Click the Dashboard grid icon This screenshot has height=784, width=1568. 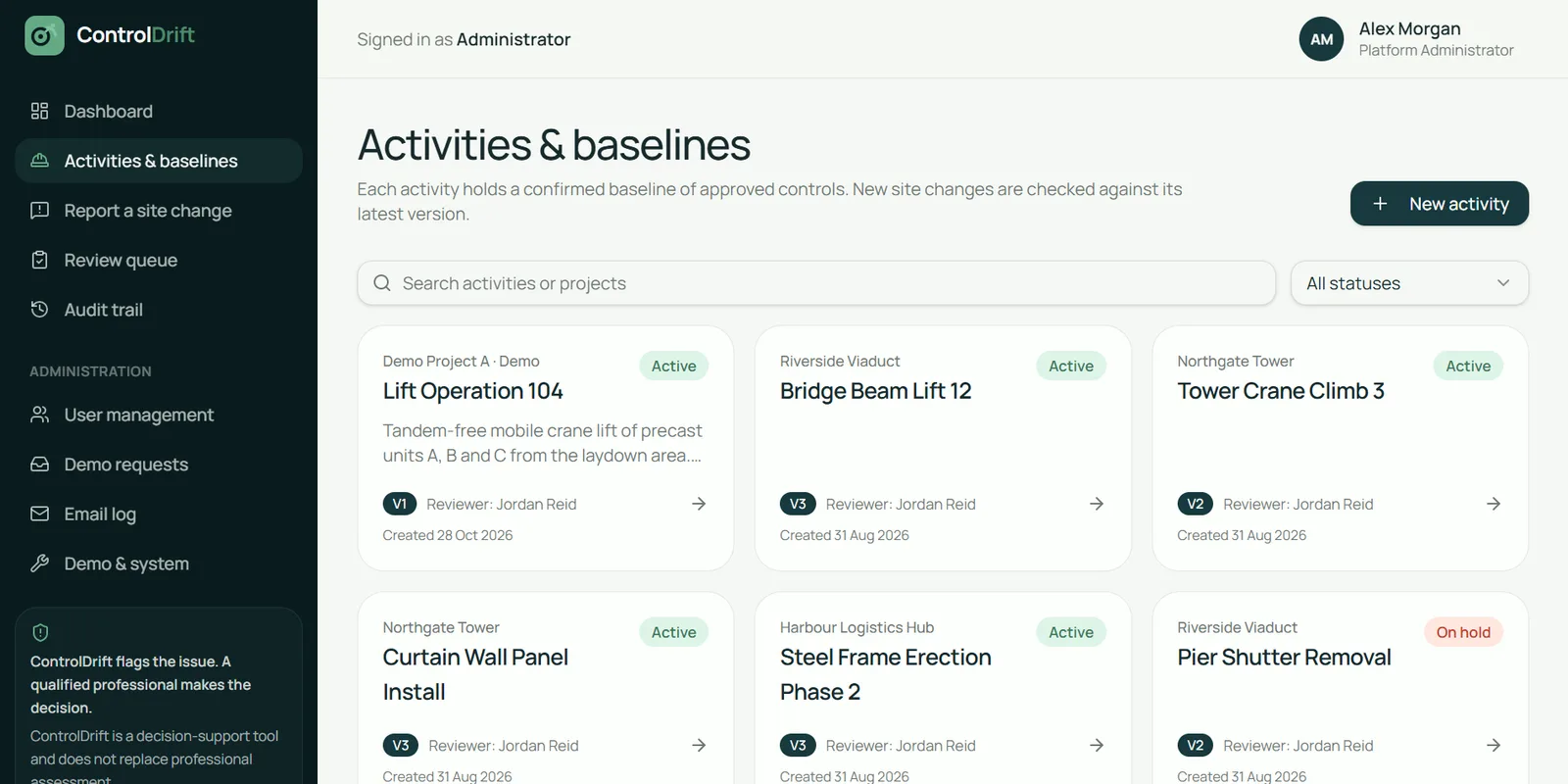point(39,111)
